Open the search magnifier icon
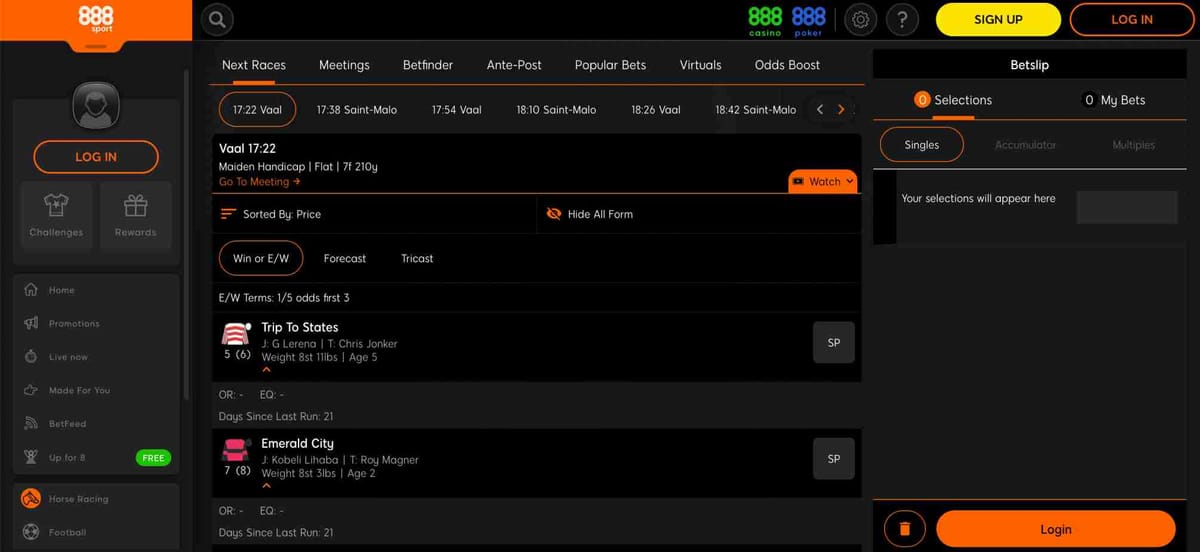 coord(217,19)
